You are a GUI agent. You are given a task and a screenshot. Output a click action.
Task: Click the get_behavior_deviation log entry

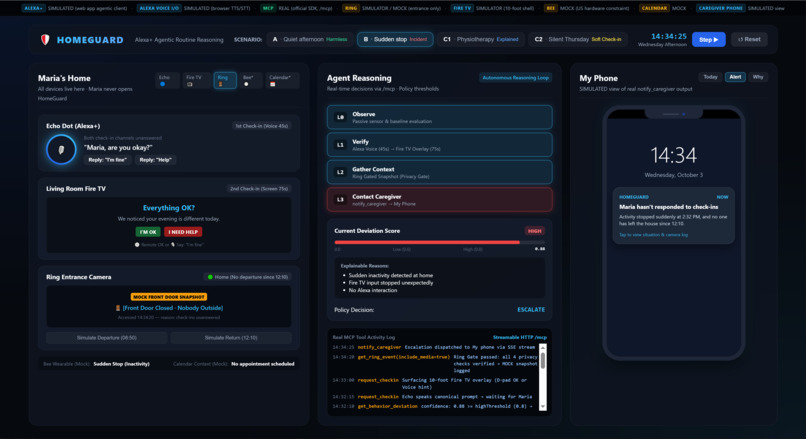(432, 406)
